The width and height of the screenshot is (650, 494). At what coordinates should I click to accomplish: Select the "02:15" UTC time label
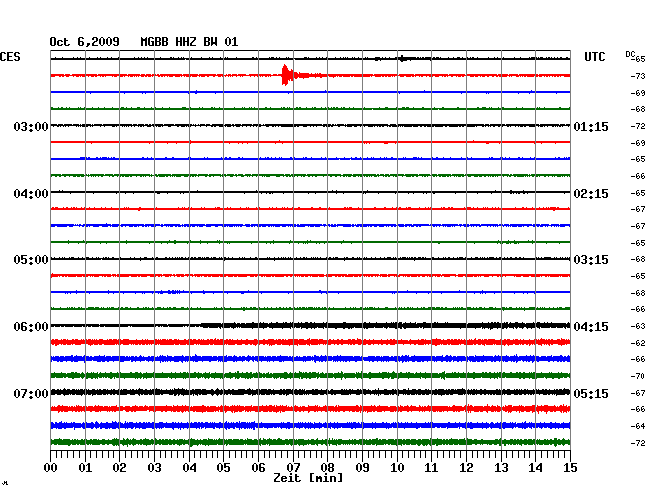[591, 194]
